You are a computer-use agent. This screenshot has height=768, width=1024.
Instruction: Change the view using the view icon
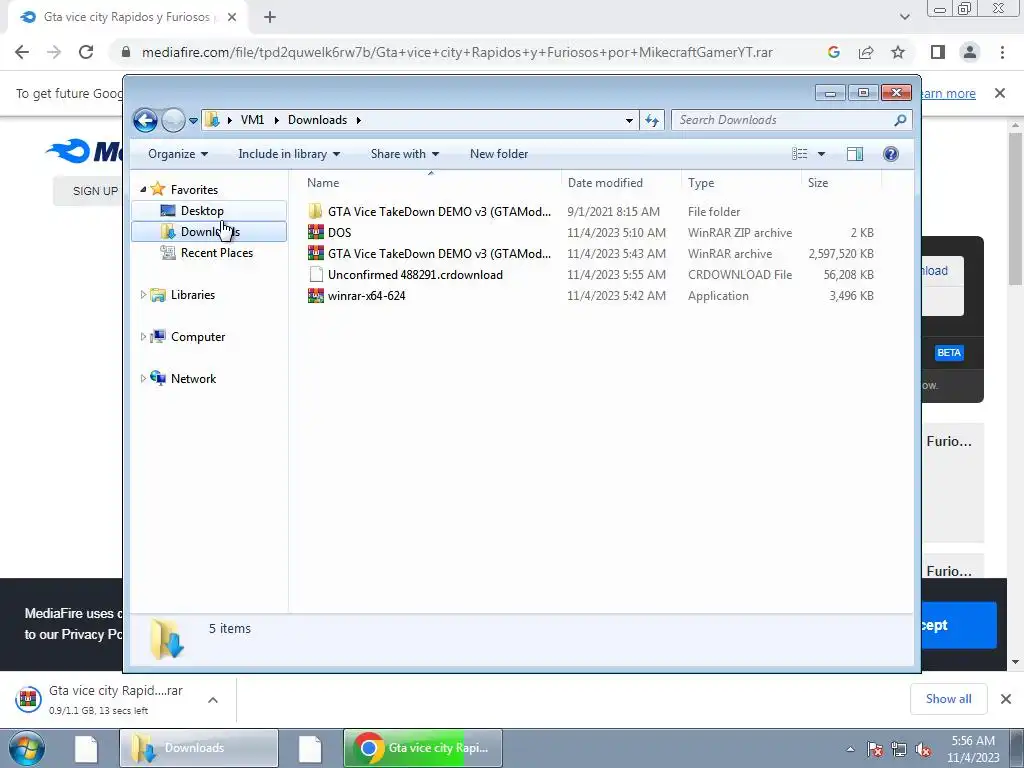(x=800, y=154)
